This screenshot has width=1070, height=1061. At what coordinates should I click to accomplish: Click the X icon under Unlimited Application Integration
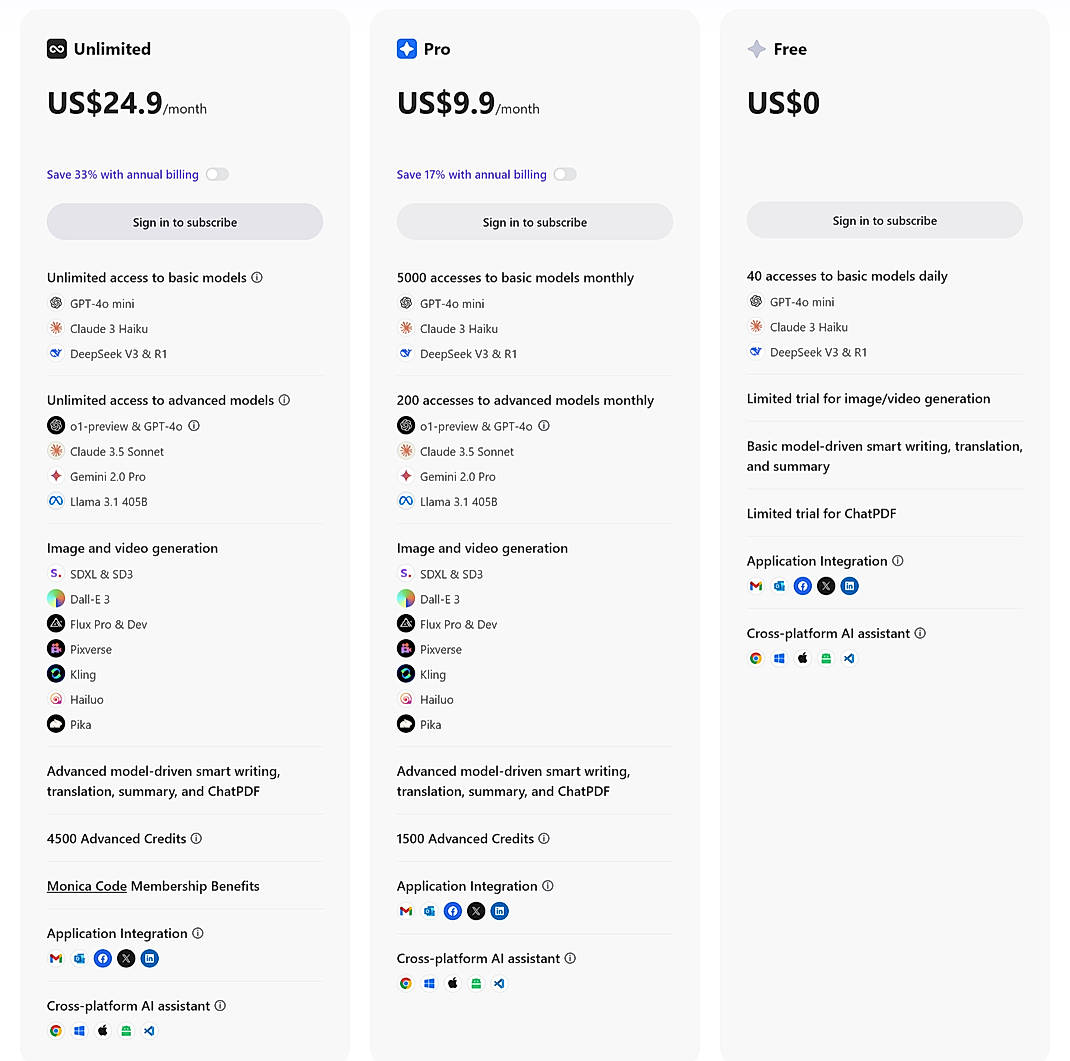126,958
